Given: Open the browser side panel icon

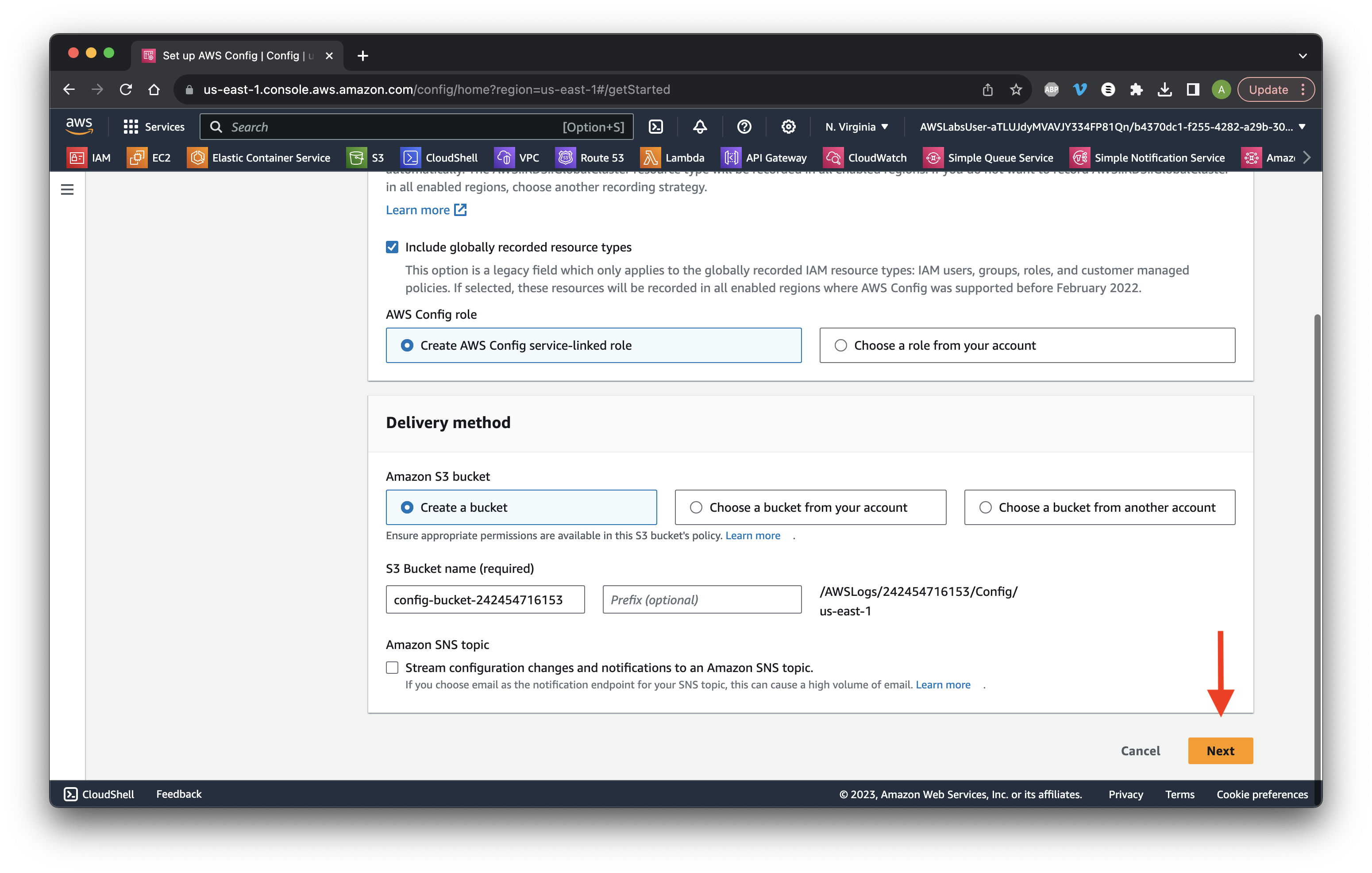Looking at the screenshot, I should (x=1192, y=89).
